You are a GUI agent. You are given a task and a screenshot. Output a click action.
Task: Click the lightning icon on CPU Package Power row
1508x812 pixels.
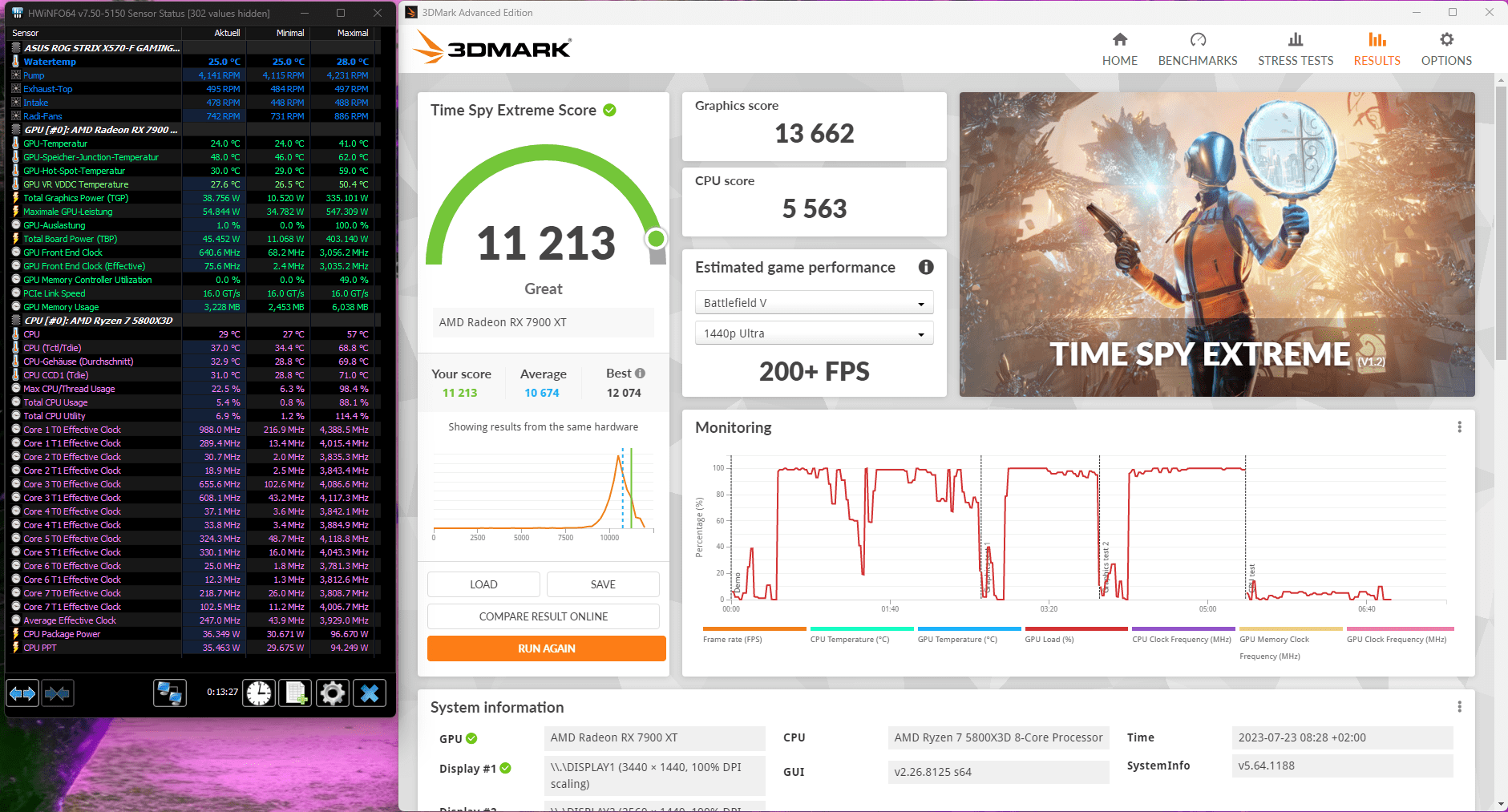pos(16,634)
